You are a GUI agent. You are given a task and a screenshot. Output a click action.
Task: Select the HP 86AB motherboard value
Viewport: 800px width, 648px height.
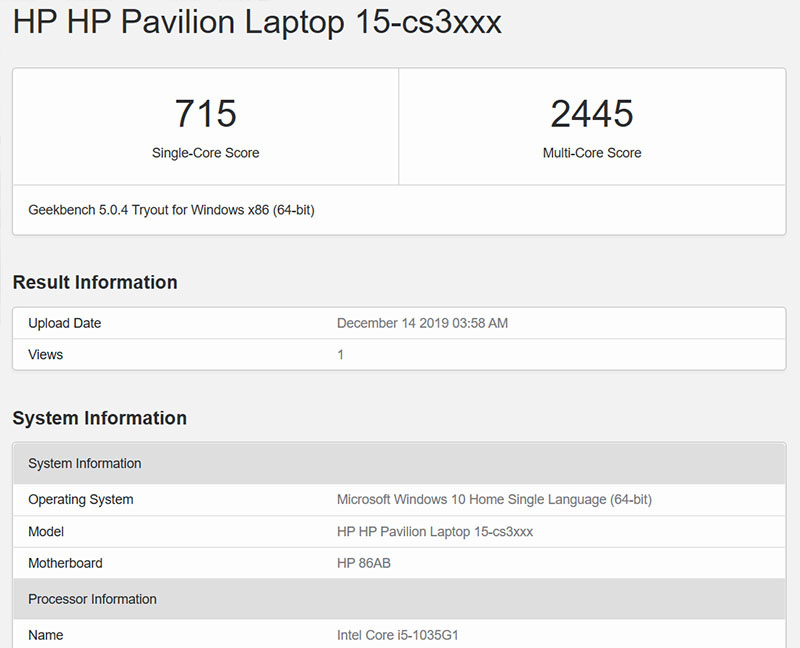pos(364,563)
